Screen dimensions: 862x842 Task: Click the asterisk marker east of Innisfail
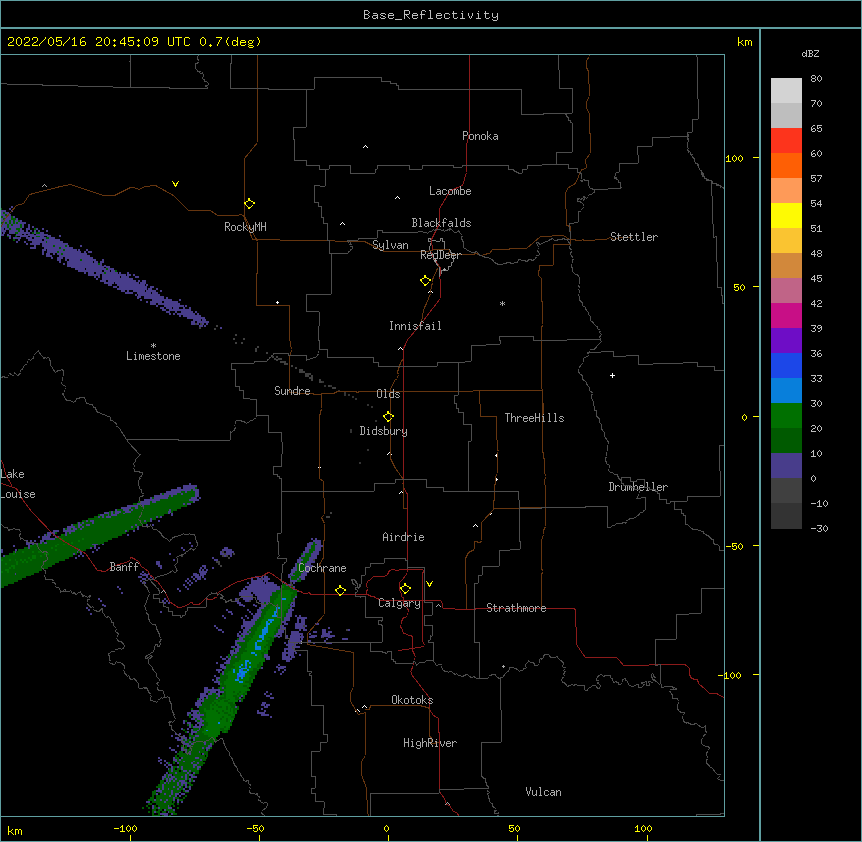502,303
